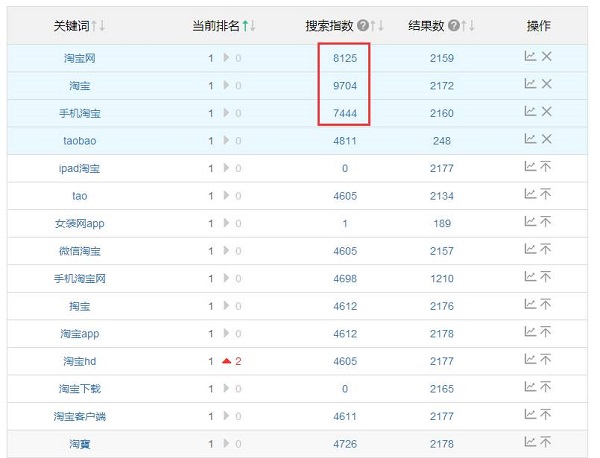
Task: Open keyword link ipad淘宝
Action: 79,168
